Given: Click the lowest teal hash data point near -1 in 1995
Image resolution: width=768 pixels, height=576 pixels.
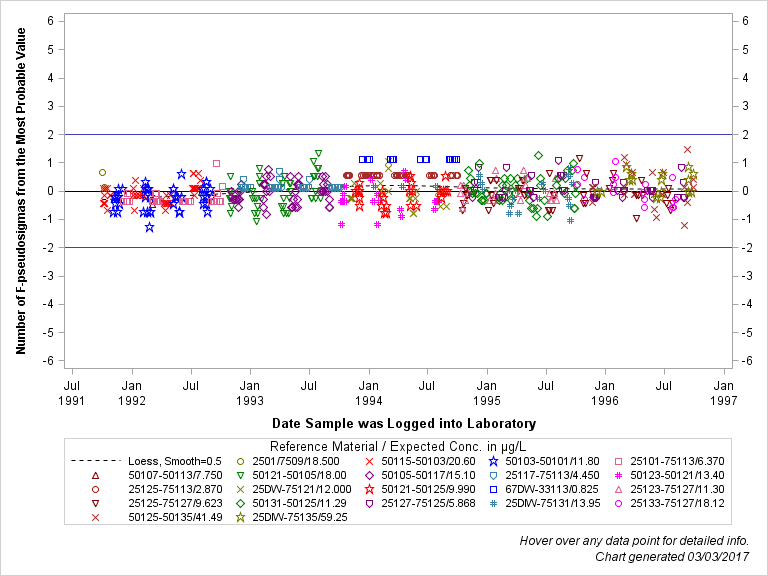Looking at the screenshot, I should tap(570, 221).
